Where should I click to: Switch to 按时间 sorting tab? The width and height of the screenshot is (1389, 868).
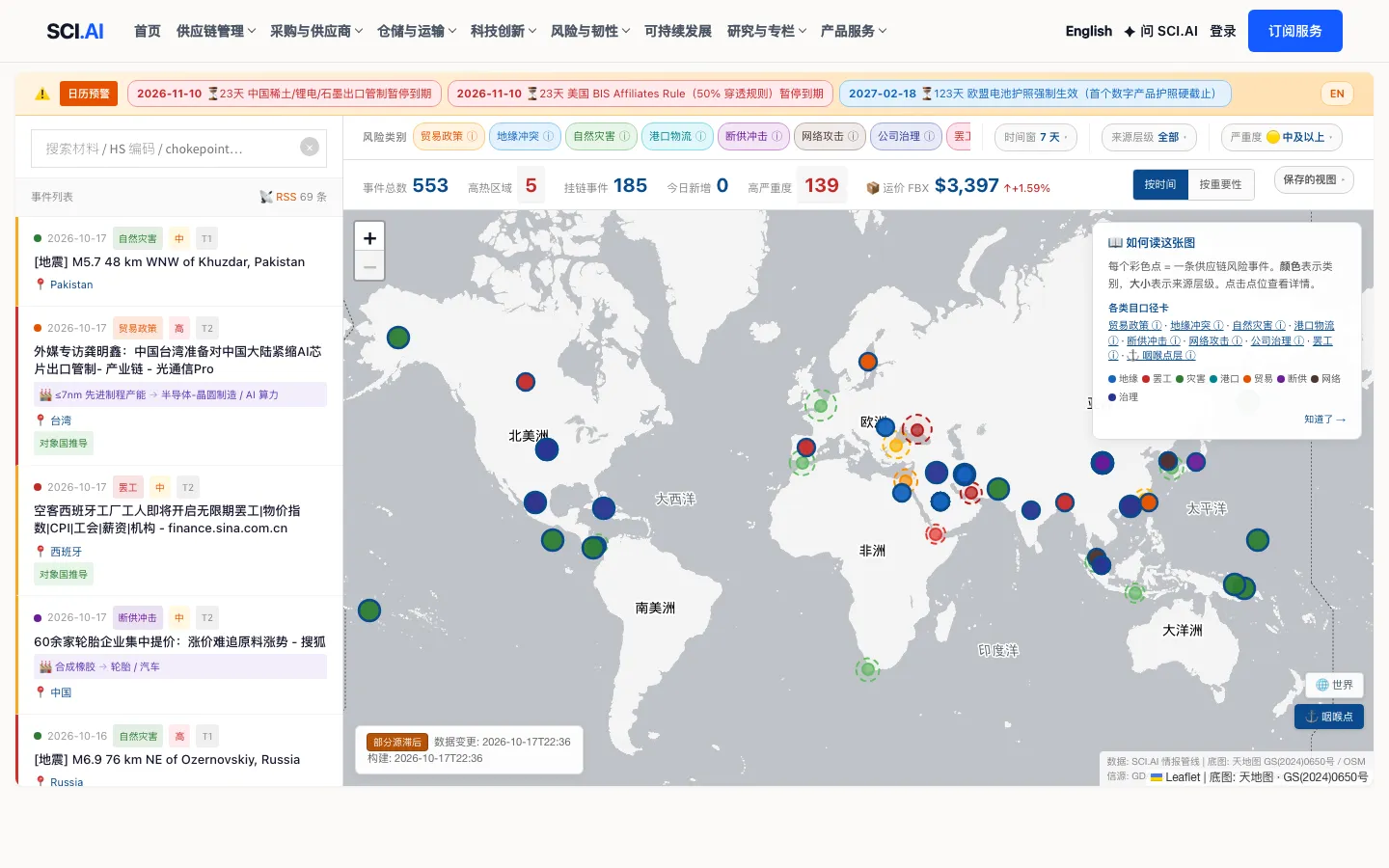pyautogui.click(x=1160, y=184)
